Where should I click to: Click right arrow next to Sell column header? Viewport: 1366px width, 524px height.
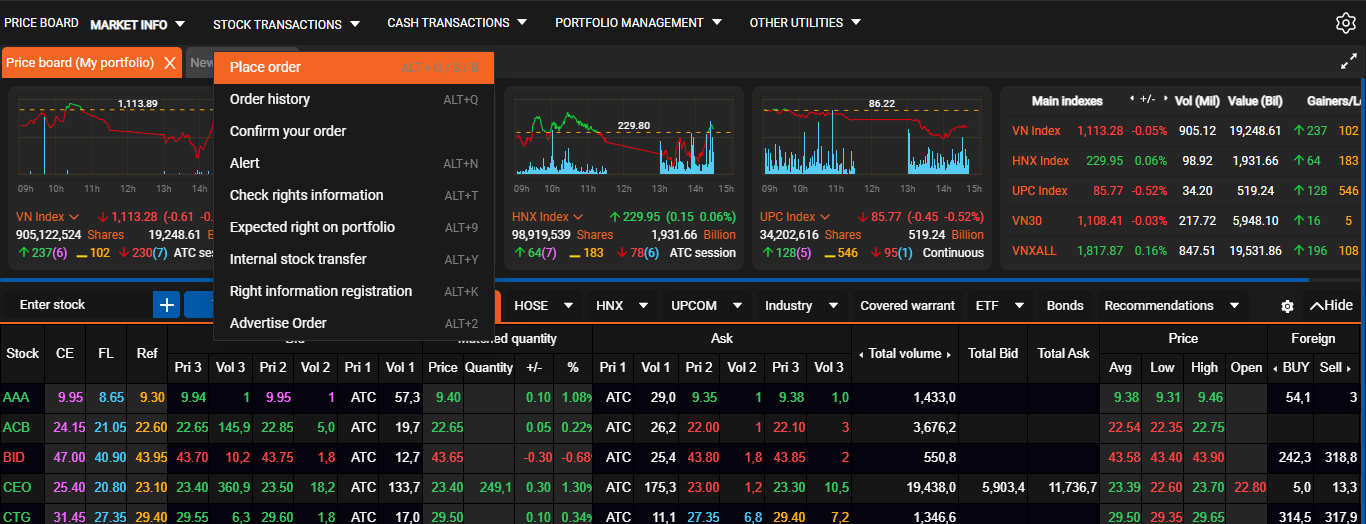tap(1351, 368)
